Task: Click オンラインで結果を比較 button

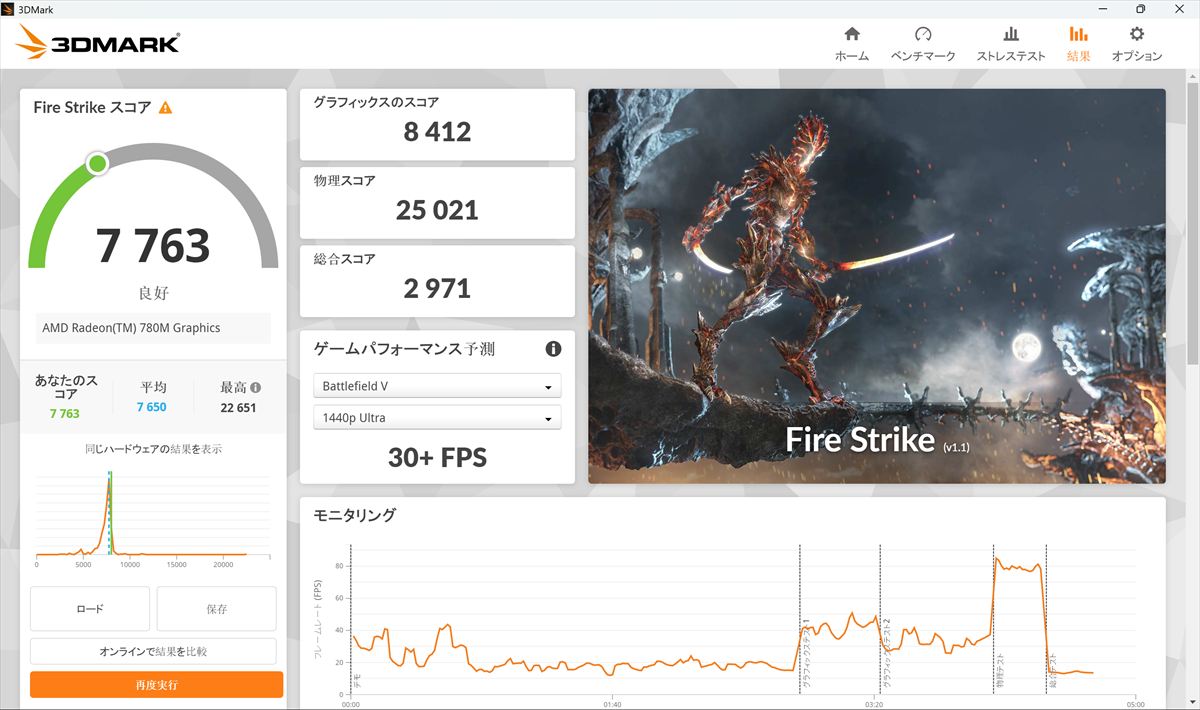Action: point(153,651)
